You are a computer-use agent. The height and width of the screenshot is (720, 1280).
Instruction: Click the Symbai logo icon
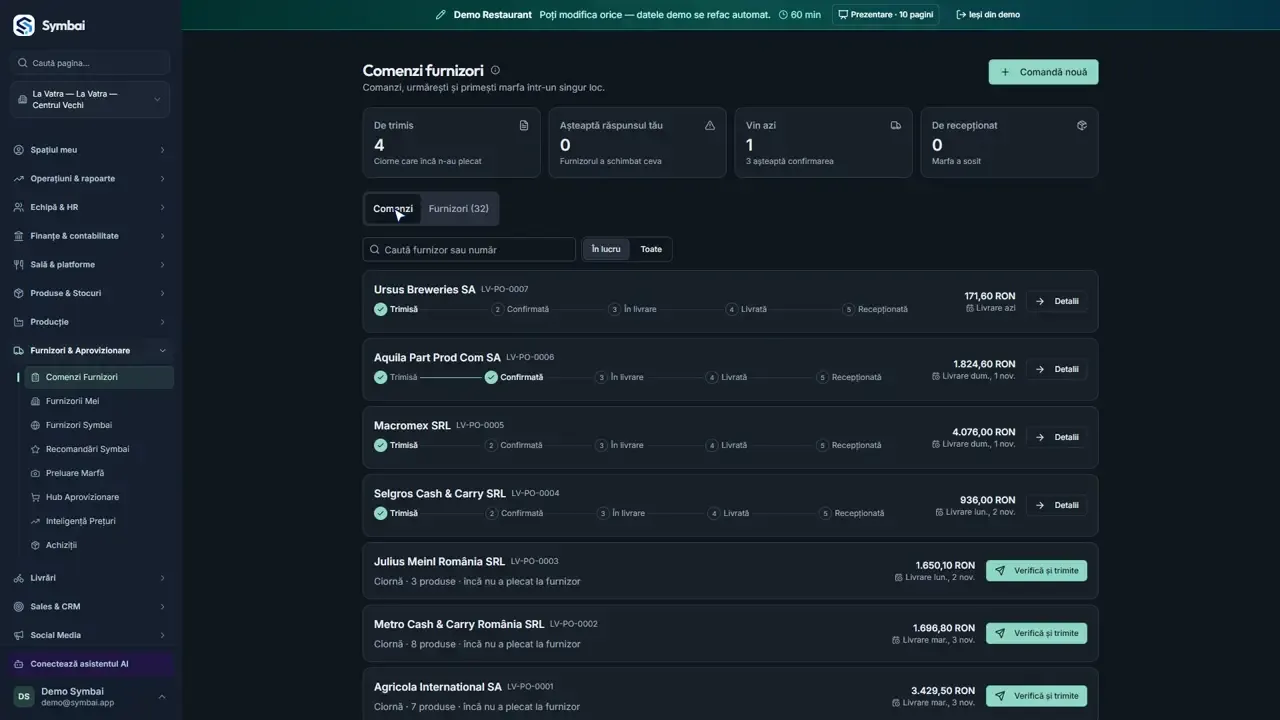[x=23, y=25]
